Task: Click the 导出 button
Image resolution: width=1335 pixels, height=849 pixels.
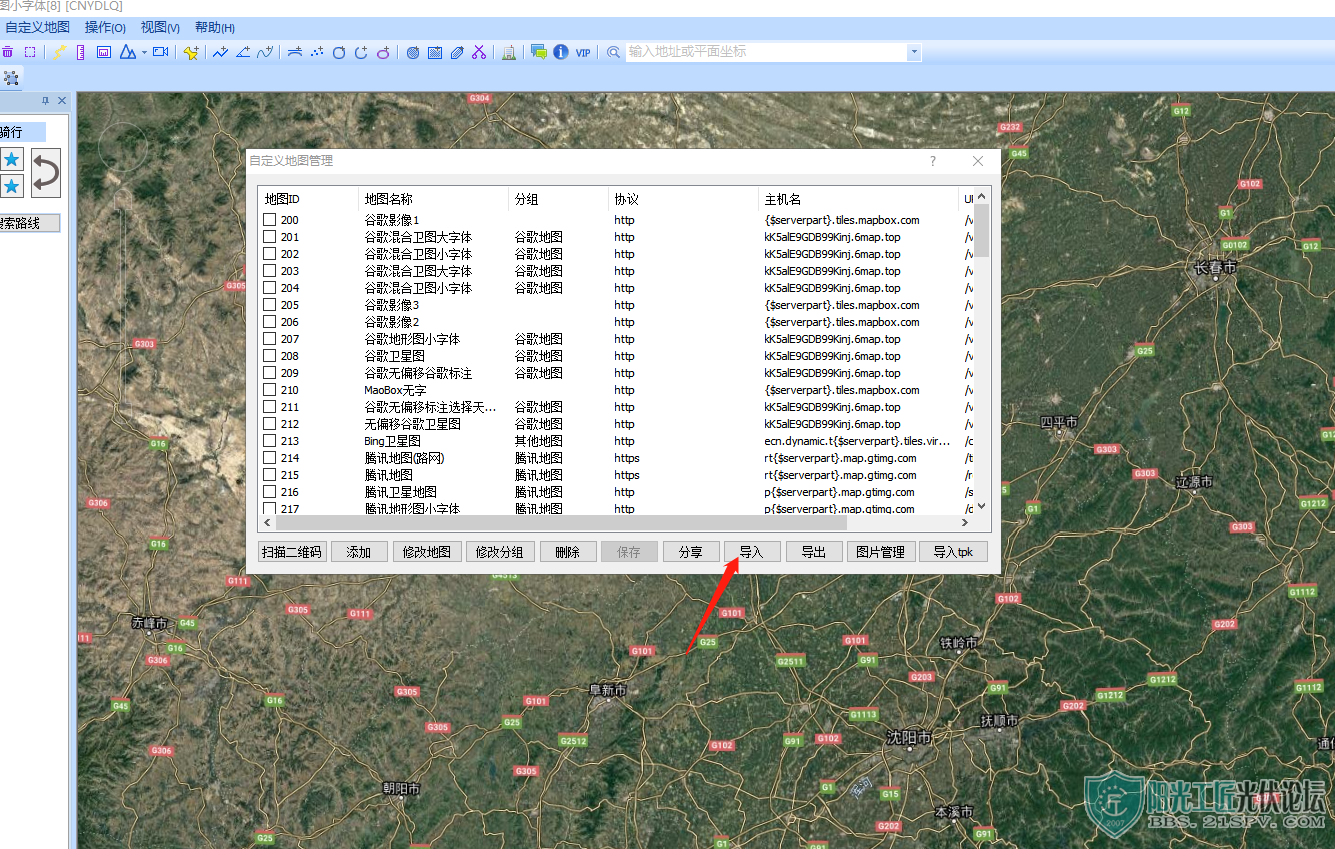Action: [x=813, y=552]
